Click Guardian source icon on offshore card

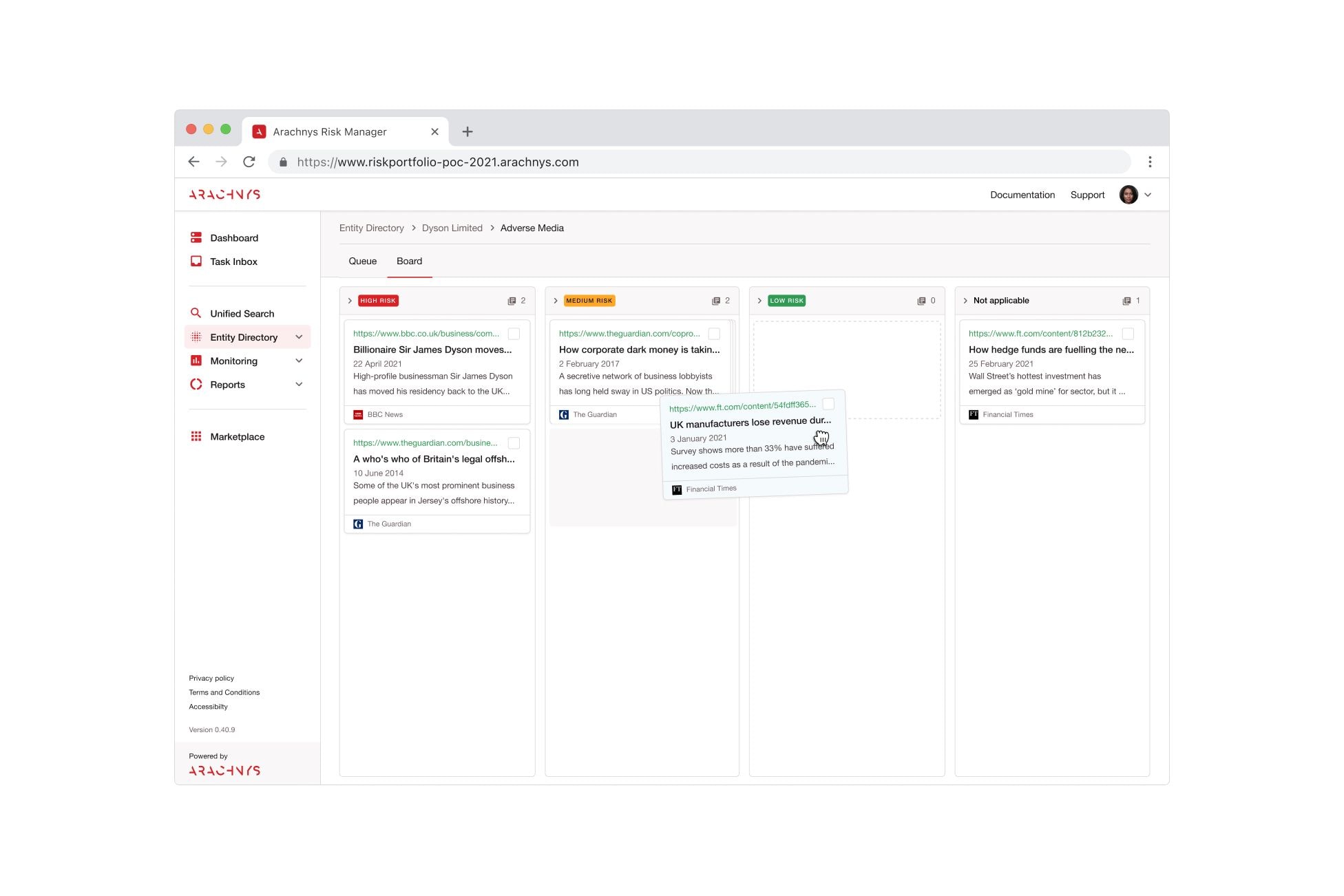pyautogui.click(x=358, y=524)
